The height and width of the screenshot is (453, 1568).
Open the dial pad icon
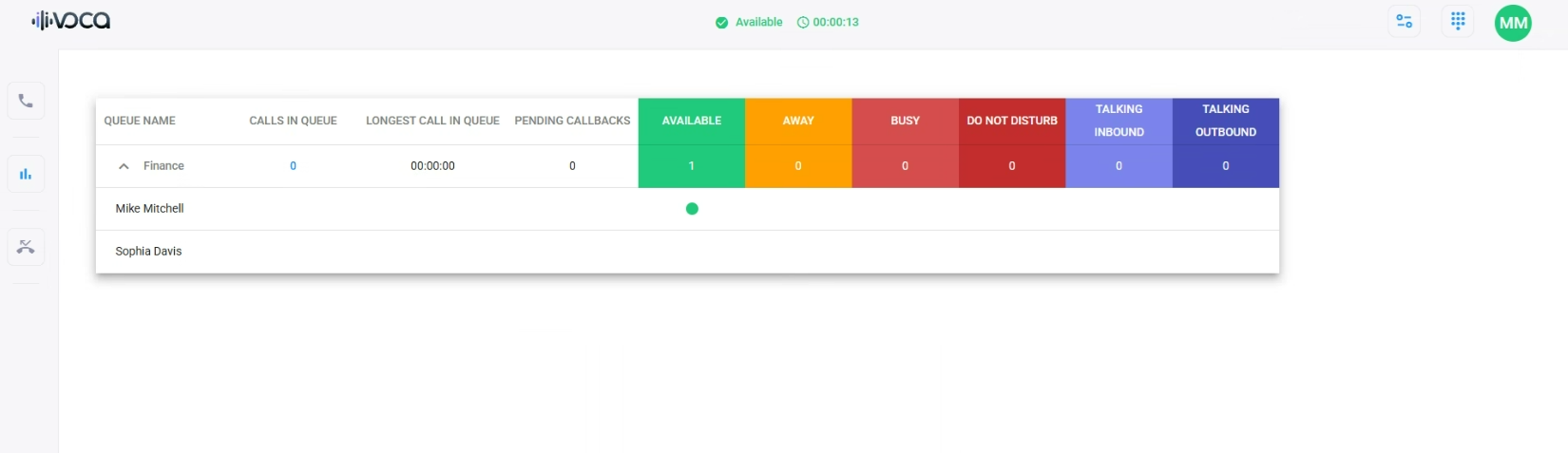pos(1457,22)
